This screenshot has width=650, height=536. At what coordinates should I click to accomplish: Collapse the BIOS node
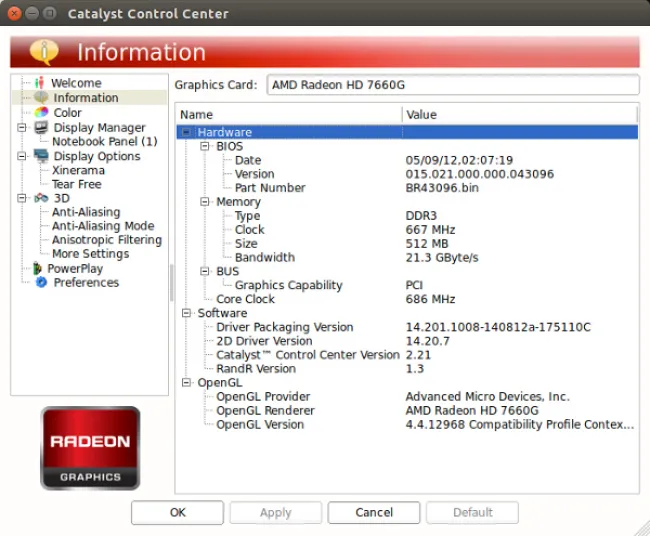coord(205,146)
